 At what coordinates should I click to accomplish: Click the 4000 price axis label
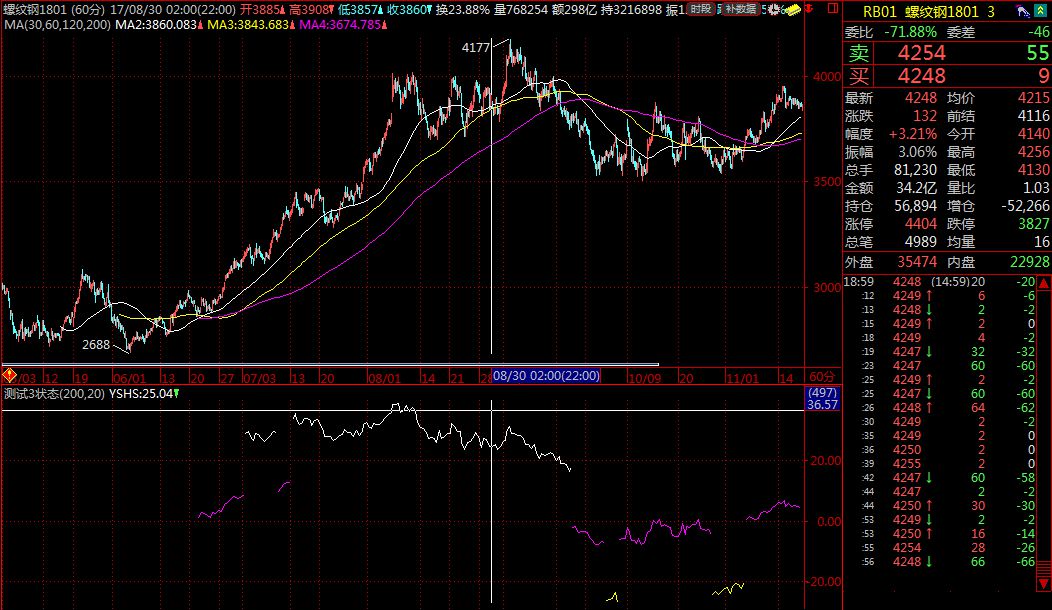click(827, 77)
